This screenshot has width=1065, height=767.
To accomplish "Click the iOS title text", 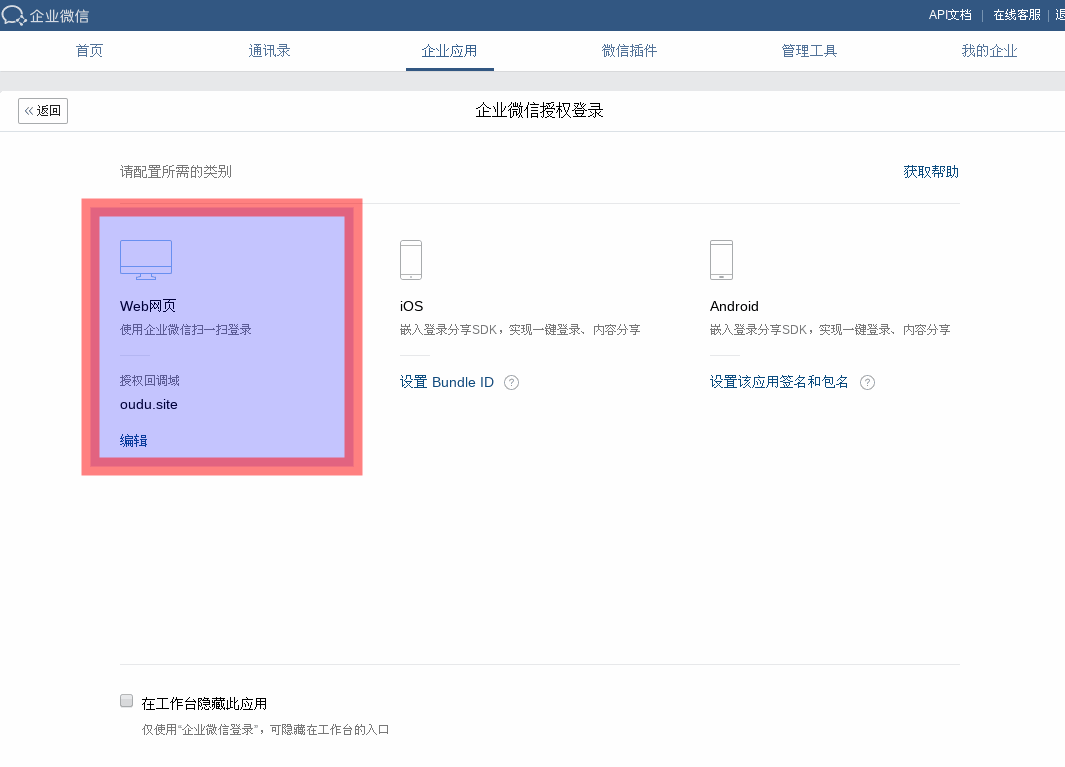I will (412, 306).
